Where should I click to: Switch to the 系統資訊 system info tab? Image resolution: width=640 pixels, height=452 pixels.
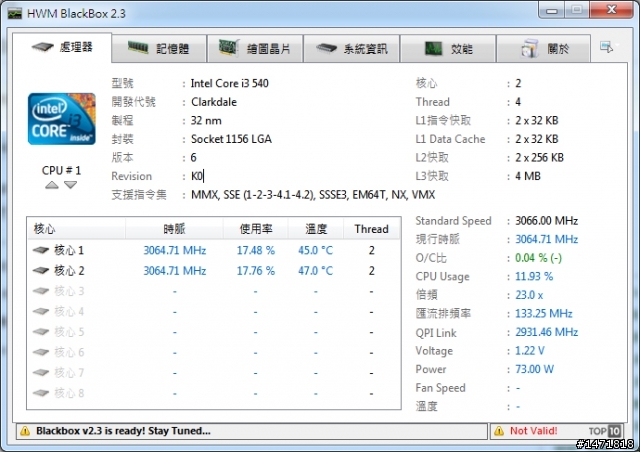point(351,49)
